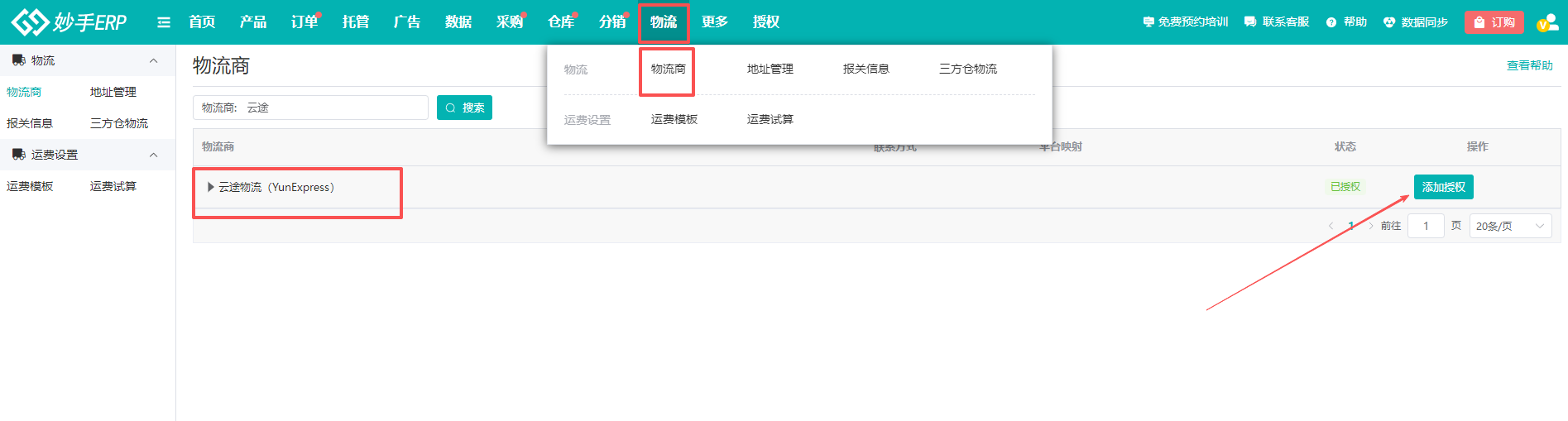This screenshot has width=1568, height=421.
Task: Open the 物流 top menu
Action: click(x=664, y=22)
